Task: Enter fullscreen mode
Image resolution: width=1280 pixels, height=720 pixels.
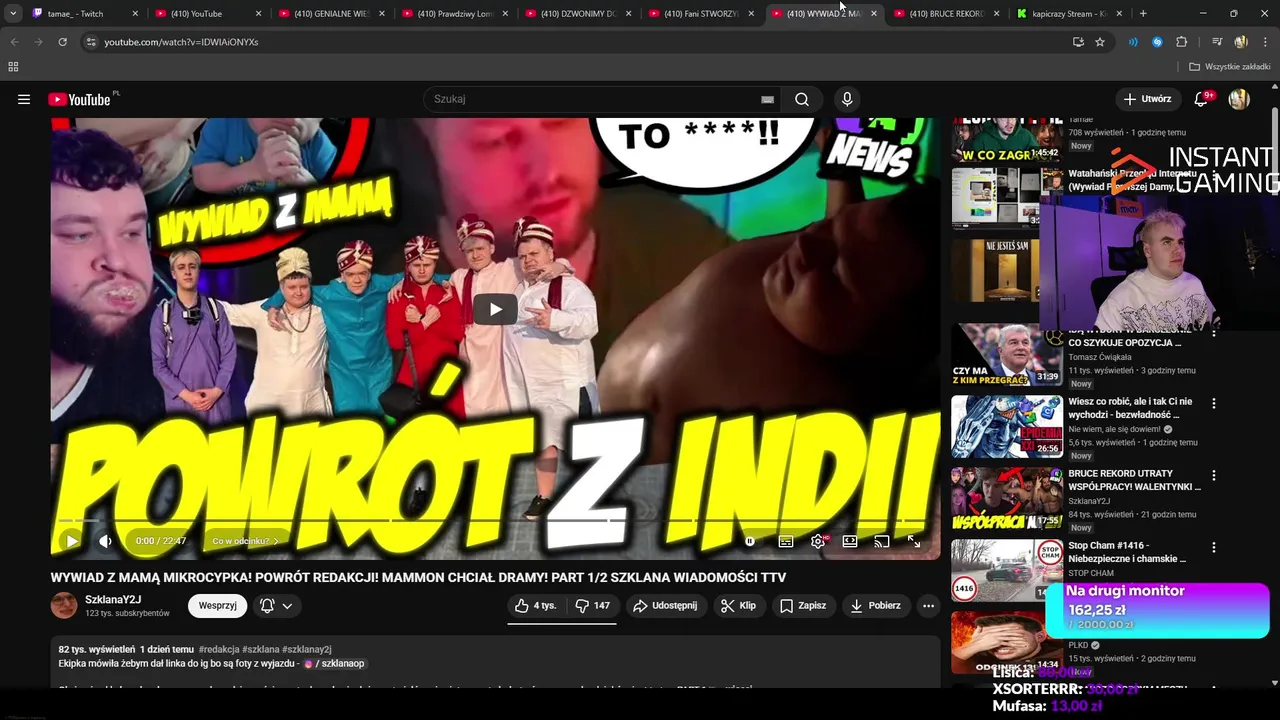Action: [913, 541]
